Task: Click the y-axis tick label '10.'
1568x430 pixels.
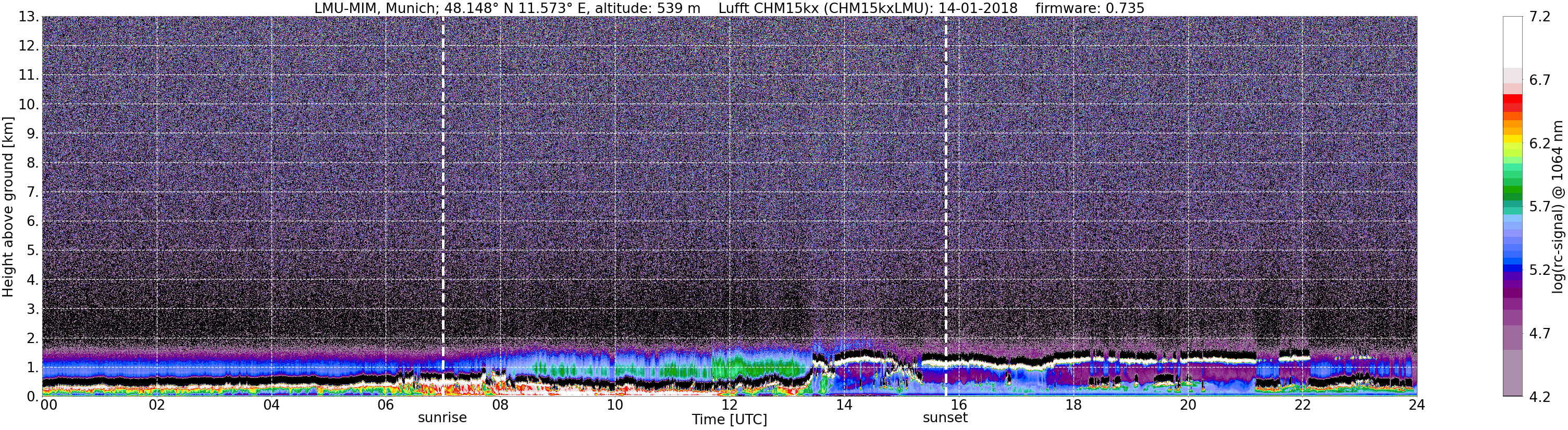Action: 29,105
